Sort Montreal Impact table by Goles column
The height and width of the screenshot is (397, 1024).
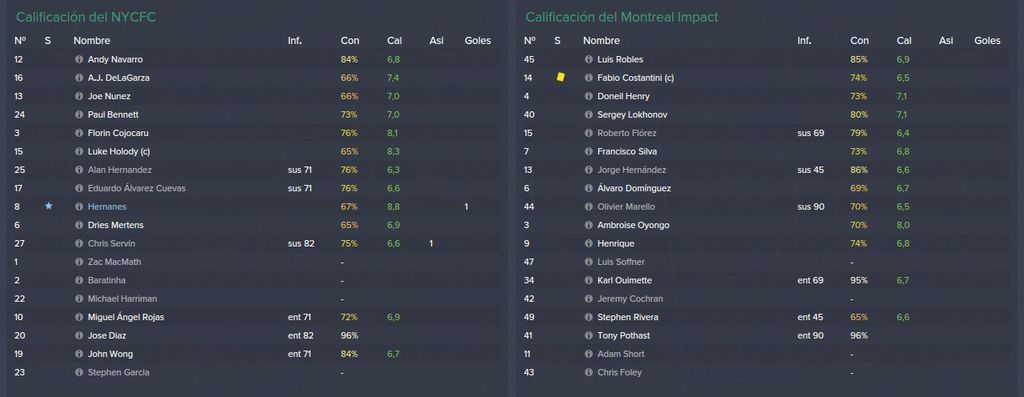[x=987, y=40]
